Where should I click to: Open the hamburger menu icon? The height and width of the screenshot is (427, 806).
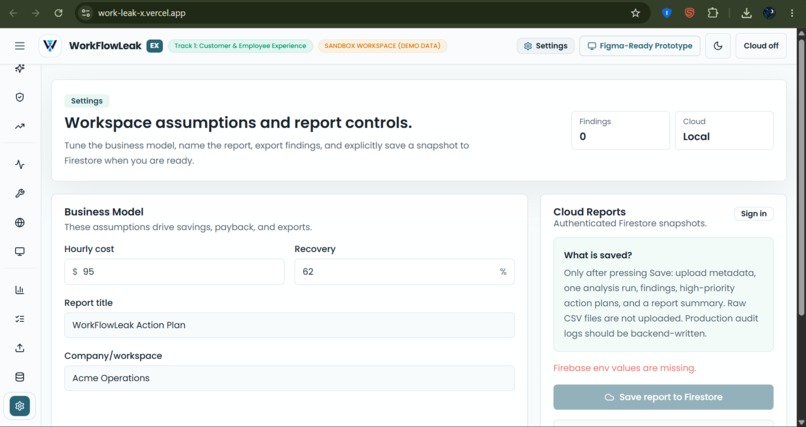[20, 46]
